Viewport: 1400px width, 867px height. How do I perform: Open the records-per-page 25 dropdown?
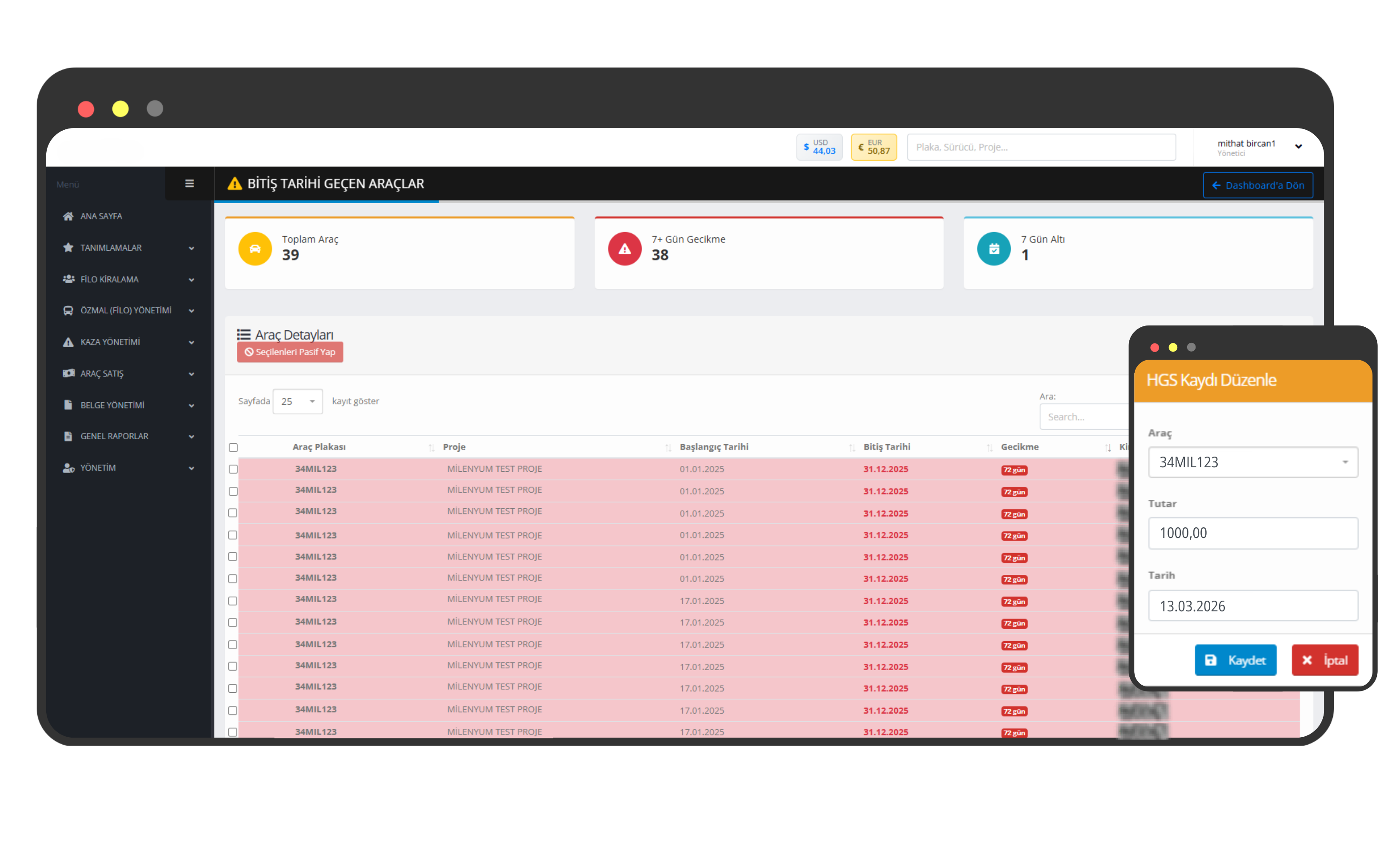tap(297, 401)
